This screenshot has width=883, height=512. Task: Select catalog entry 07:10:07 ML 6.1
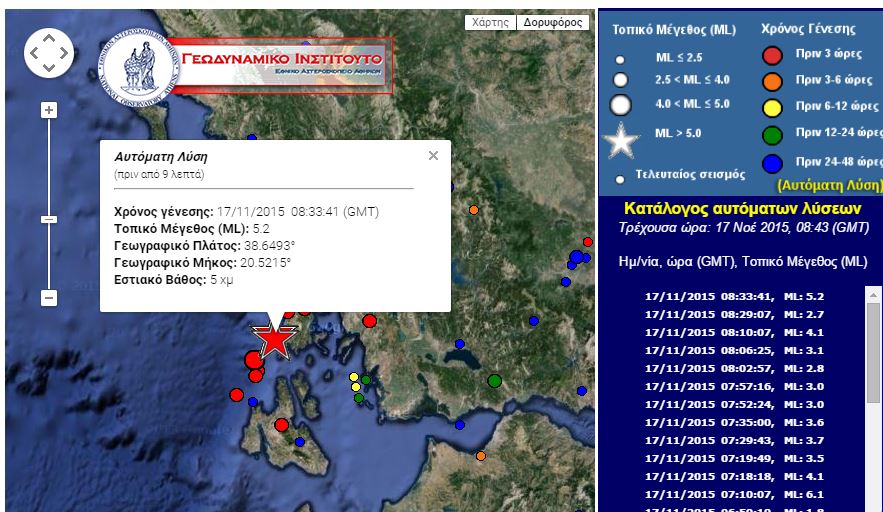tap(734, 495)
